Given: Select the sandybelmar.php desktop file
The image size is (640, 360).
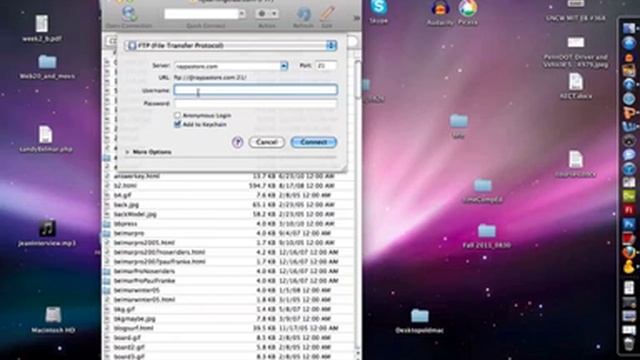Looking at the screenshot, I should [46, 140].
